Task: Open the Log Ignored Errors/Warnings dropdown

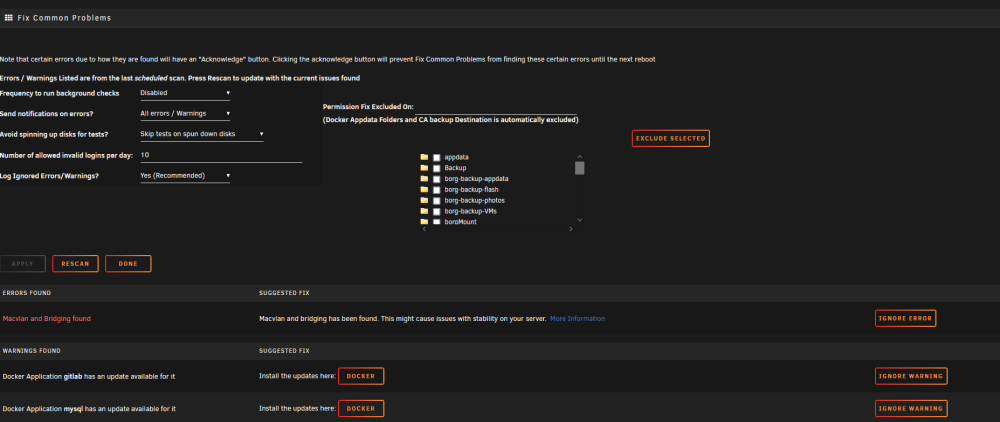Action: click(185, 175)
